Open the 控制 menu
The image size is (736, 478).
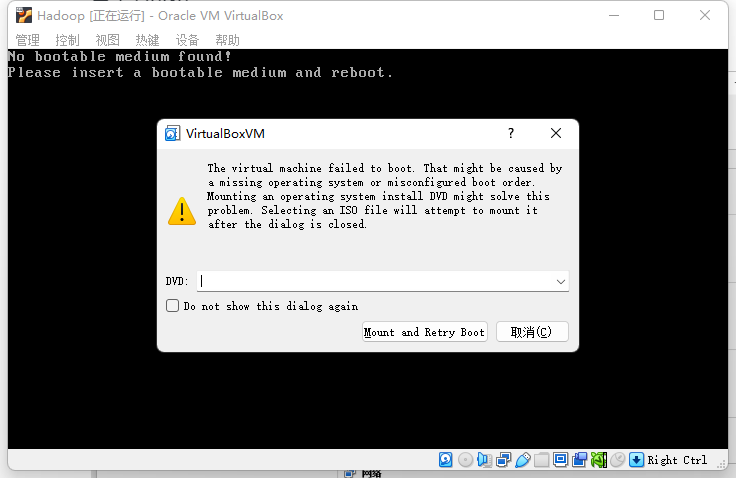point(68,40)
